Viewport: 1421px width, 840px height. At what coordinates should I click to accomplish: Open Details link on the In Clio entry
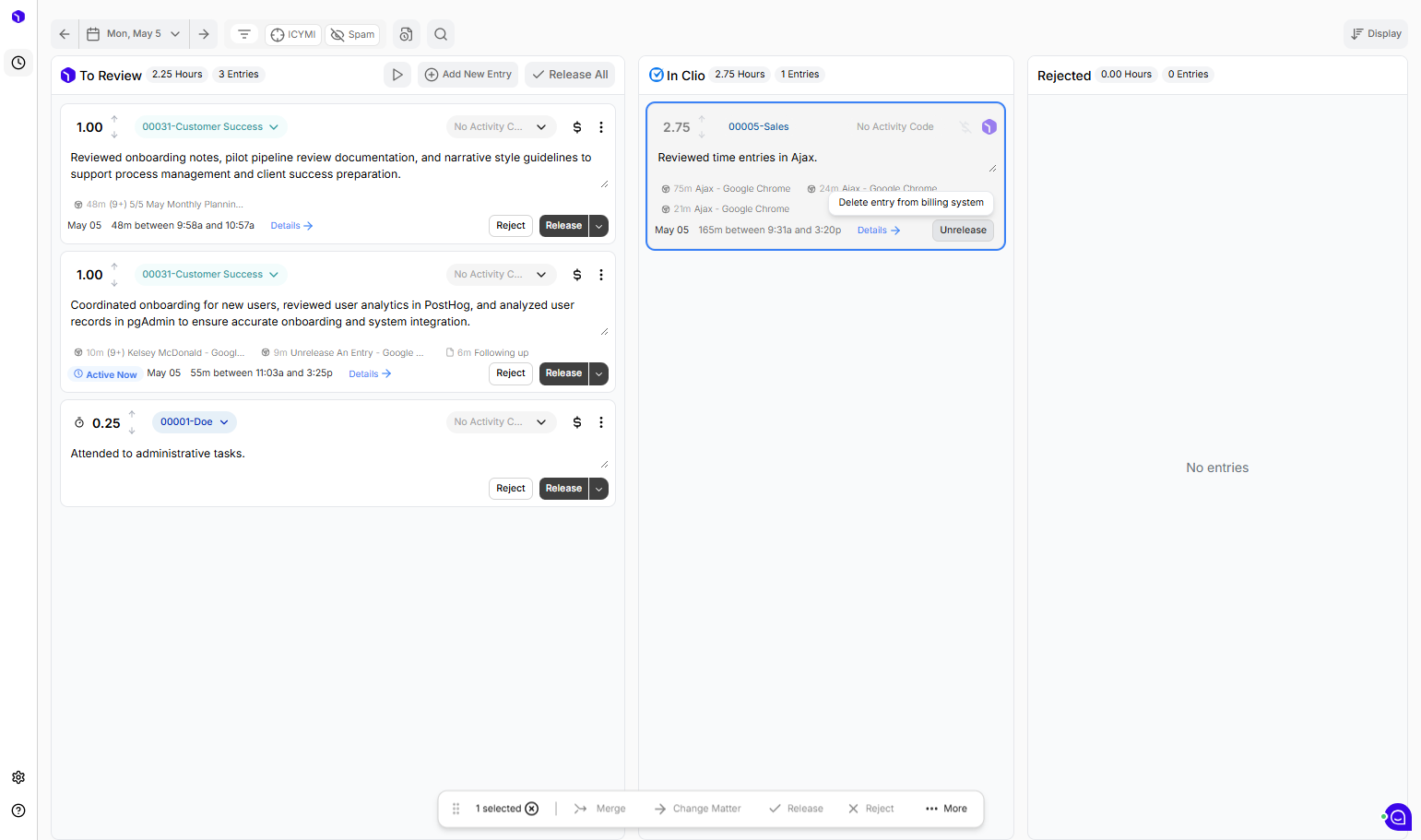879,231
